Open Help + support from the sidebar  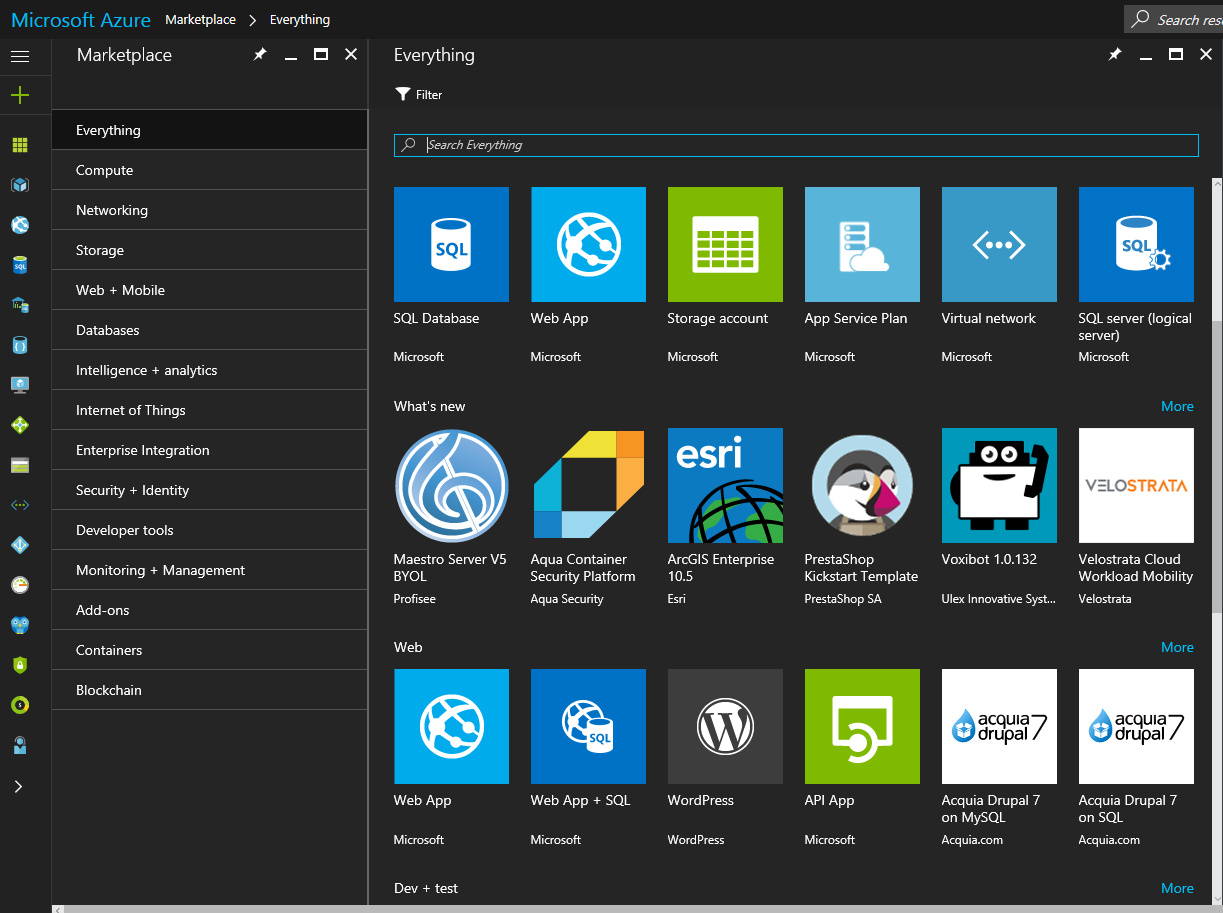pyautogui.click(x=20, y=745)
